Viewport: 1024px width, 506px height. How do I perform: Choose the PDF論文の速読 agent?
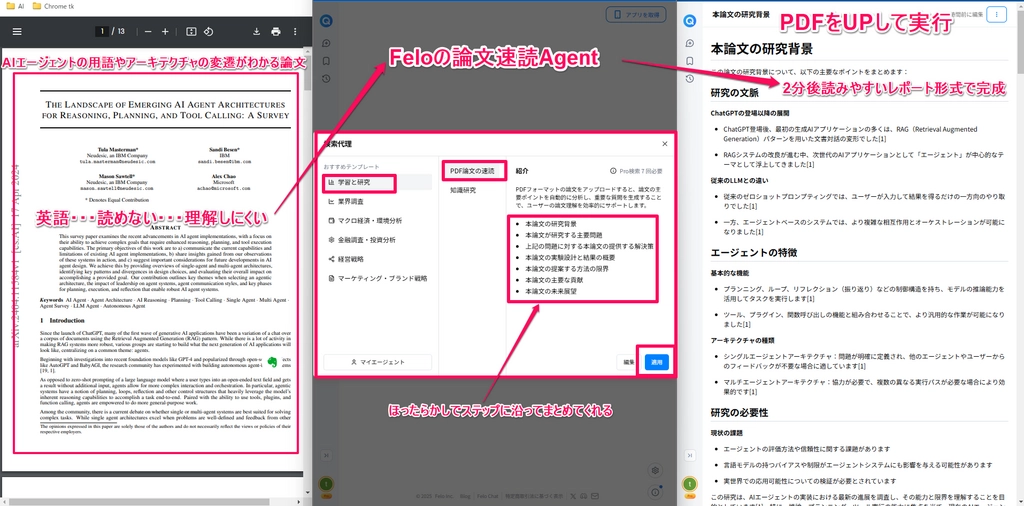pyautogui.click(x=474, y=170)
